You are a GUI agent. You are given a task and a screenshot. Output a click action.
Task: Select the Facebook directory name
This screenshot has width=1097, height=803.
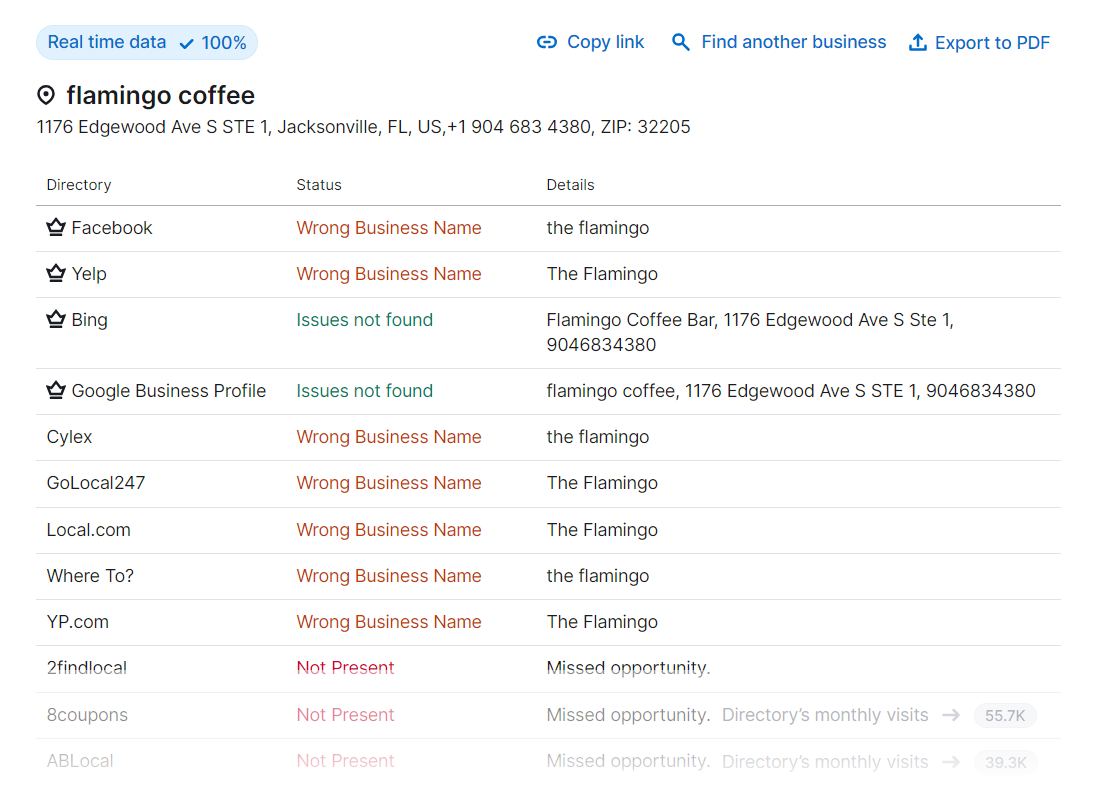click(112, 228)
